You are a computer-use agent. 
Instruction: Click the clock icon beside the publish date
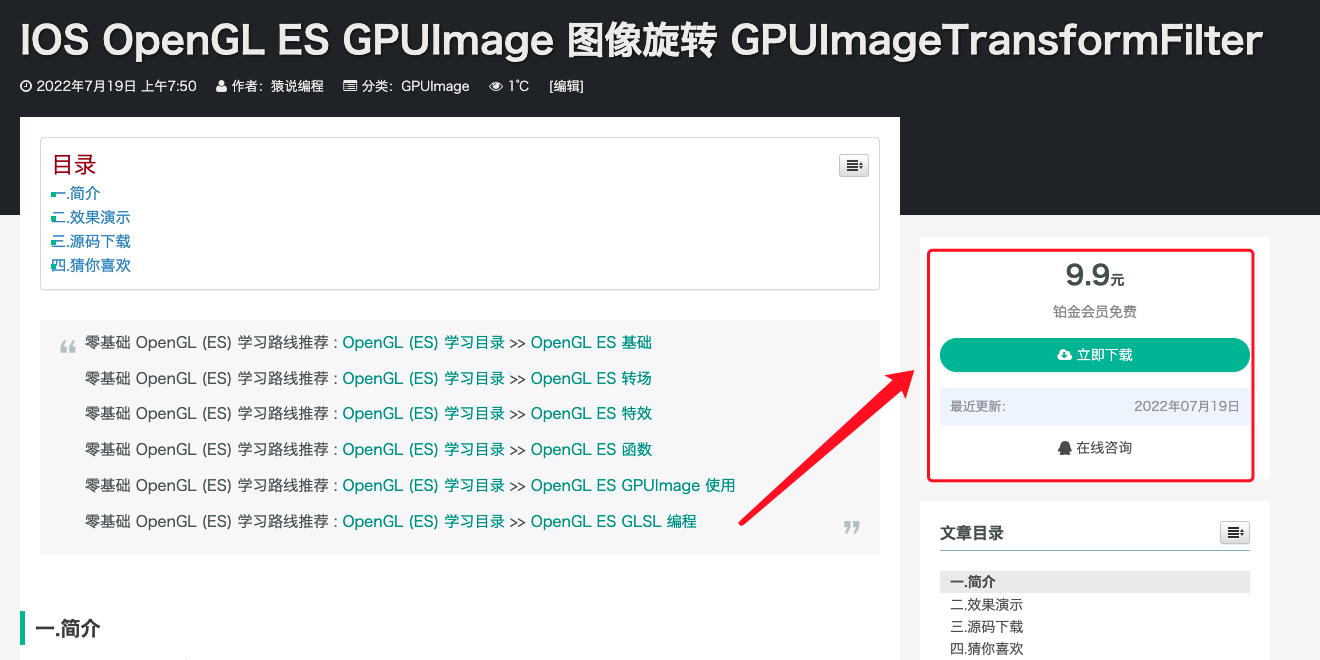click(26, 86)
